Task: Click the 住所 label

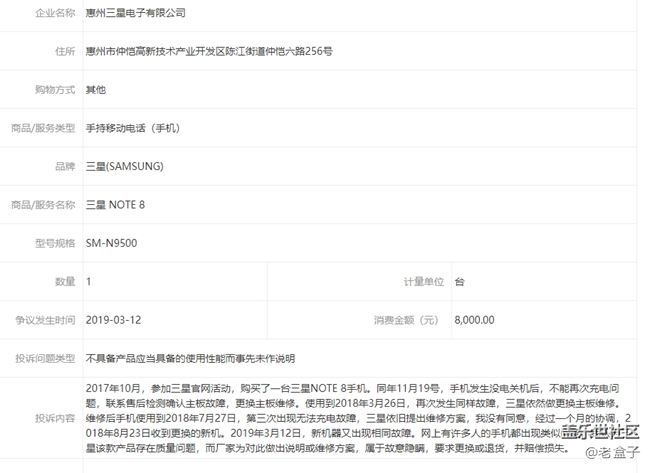Action: tap(65, 51)
